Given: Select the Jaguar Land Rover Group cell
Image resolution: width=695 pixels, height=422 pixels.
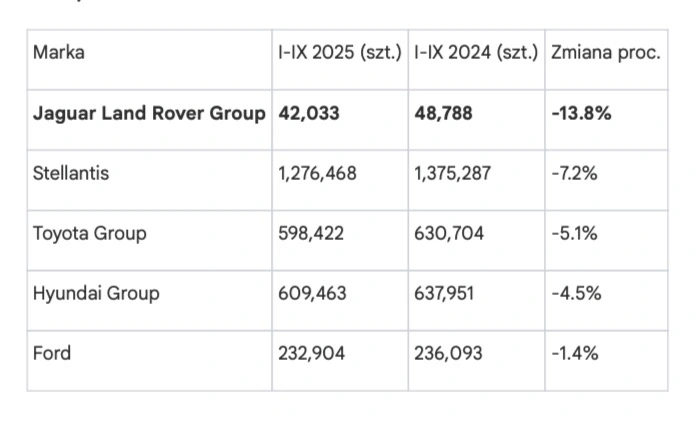Looking at the screenshot, I should coord(149,113).
